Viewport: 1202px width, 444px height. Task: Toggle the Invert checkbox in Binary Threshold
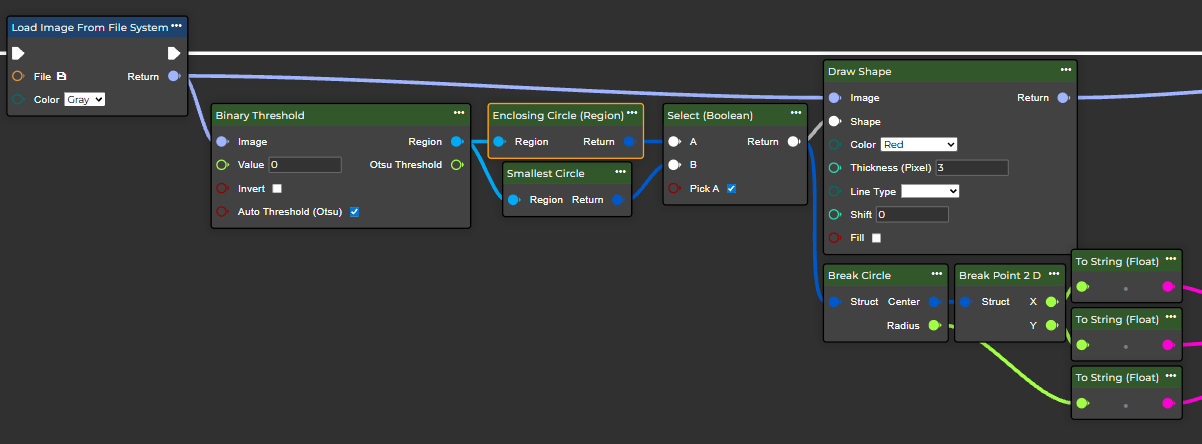pyautogui.click(x=277, y=188)
